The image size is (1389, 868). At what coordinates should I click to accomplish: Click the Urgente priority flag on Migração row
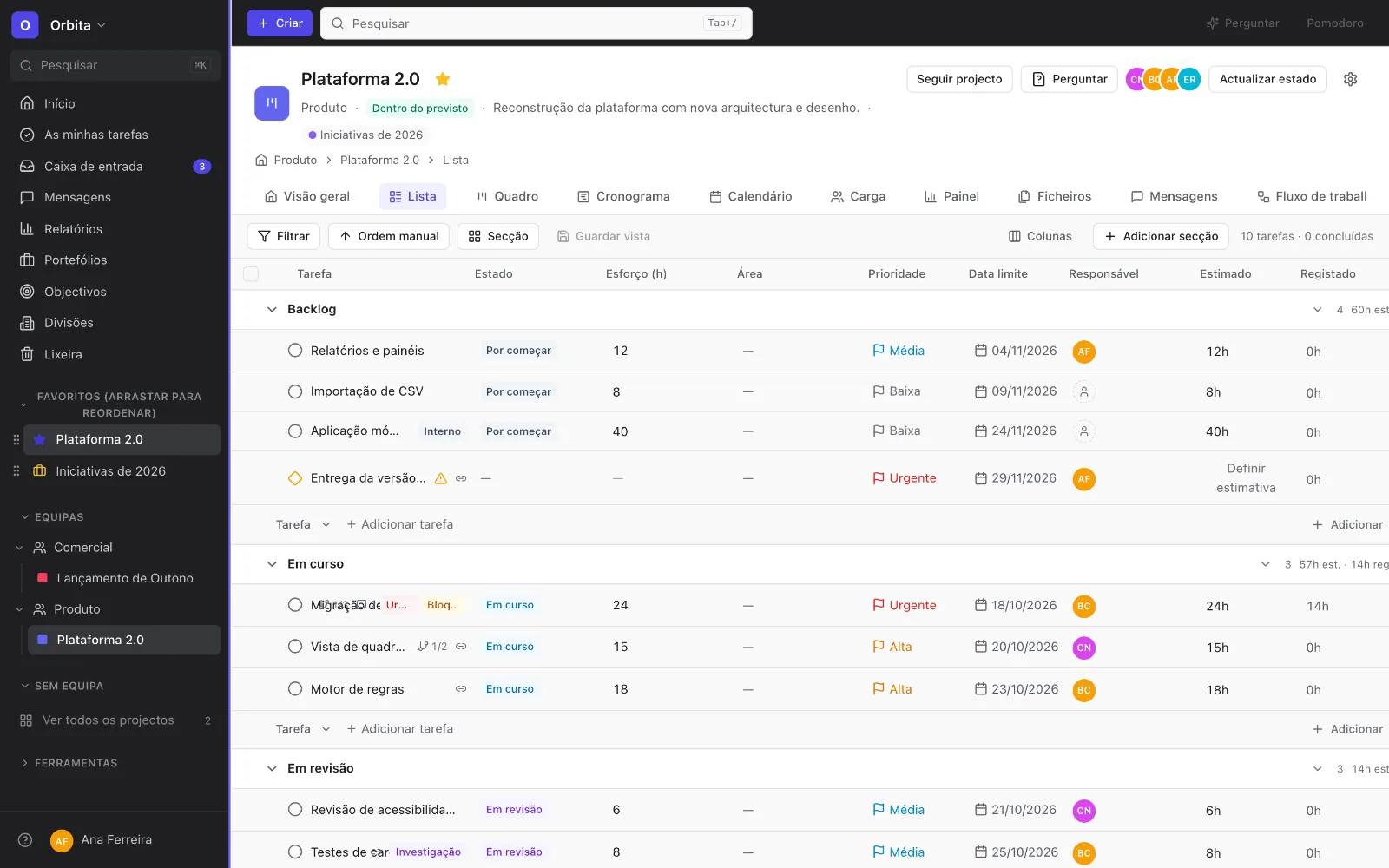coord(879,605)
